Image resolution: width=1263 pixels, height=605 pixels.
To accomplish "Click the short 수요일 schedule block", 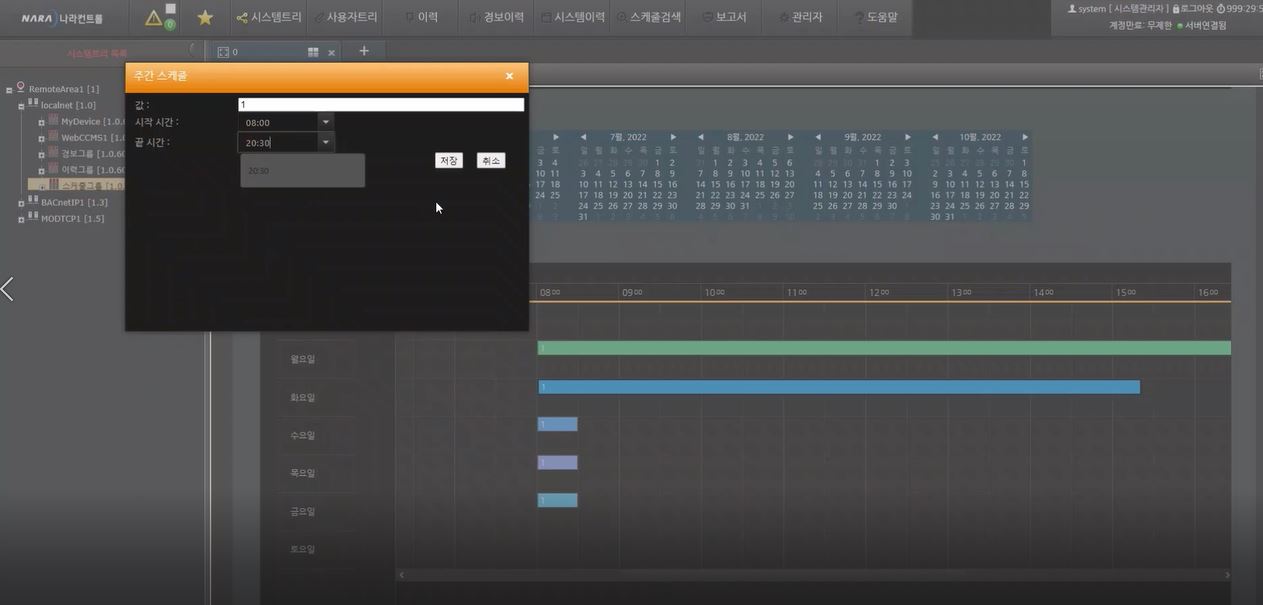I will [x=557, y=424].
